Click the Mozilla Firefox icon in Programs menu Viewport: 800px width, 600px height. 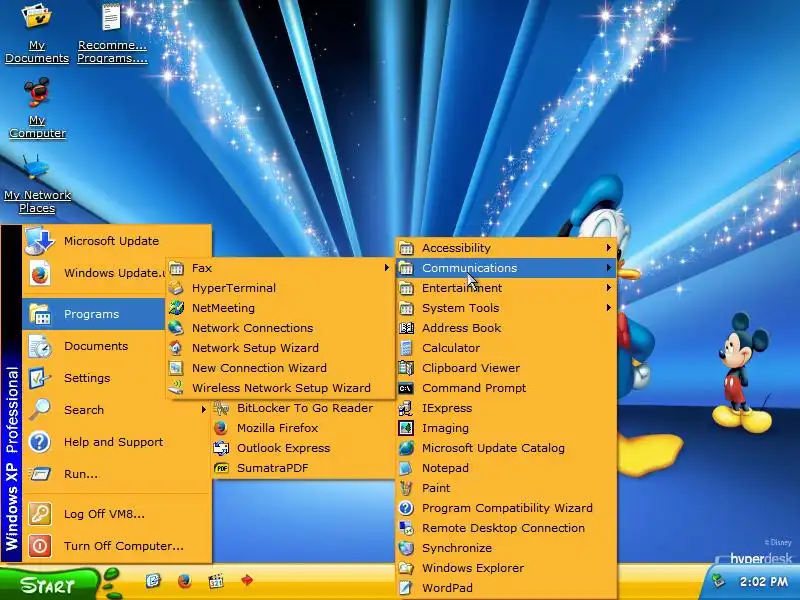pos(221,428)
